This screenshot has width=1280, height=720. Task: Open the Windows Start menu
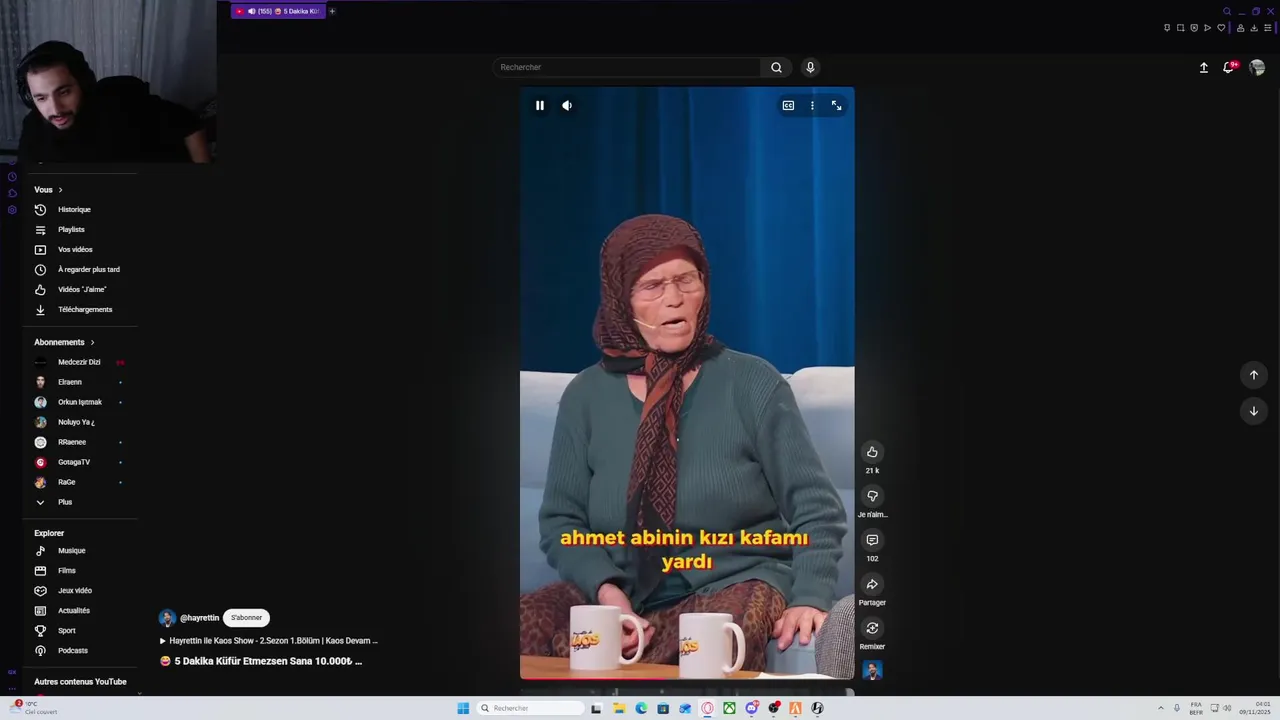(463, 708)
